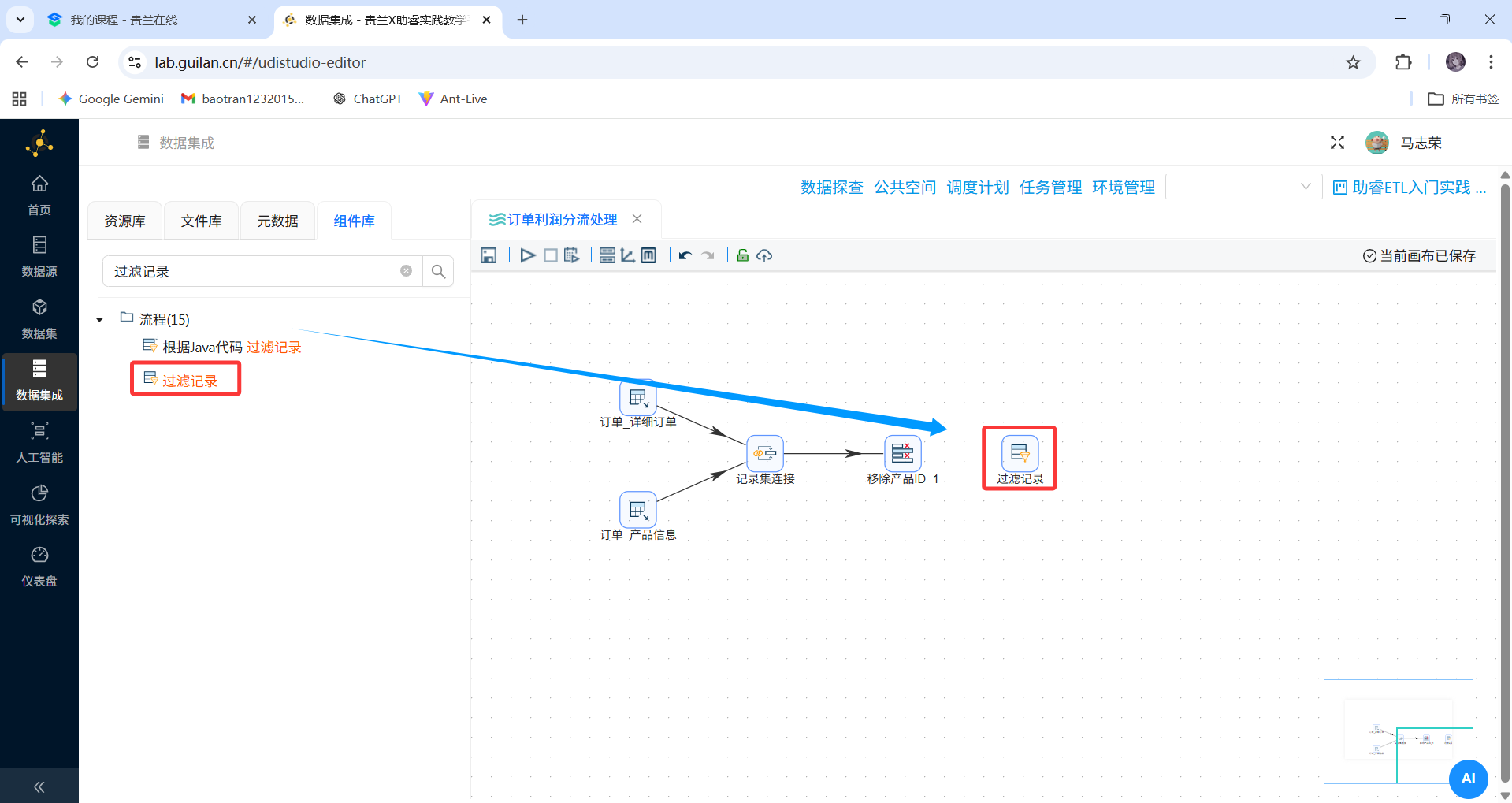Clear the component search field
This screenshot has height=803, width=1512.
(407, 271)
